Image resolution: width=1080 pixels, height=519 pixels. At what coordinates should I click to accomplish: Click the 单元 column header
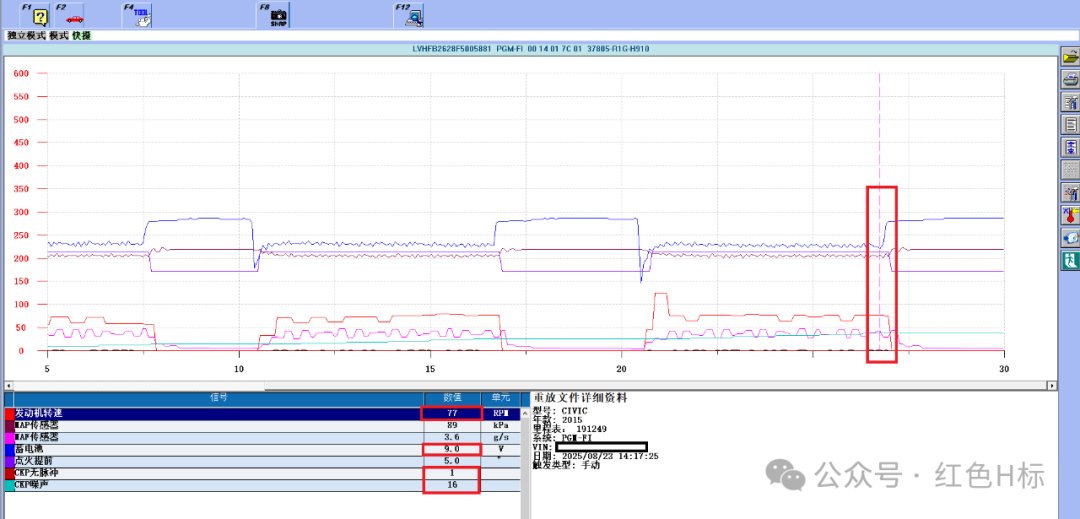[x=500, y=398]
